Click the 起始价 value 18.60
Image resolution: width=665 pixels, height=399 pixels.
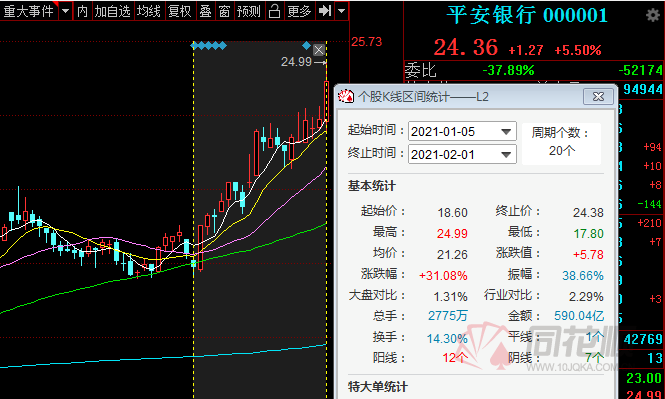point(453,212)
